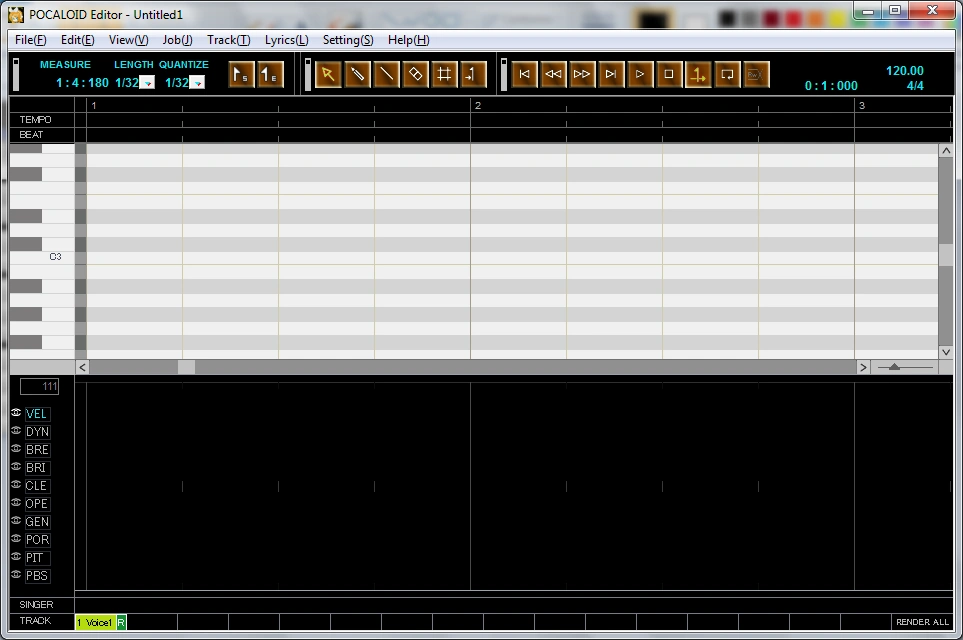Toggle the eye icon beside PIT
The width and height of the screenshot is (963, 640).
click(x=16, y=557)
